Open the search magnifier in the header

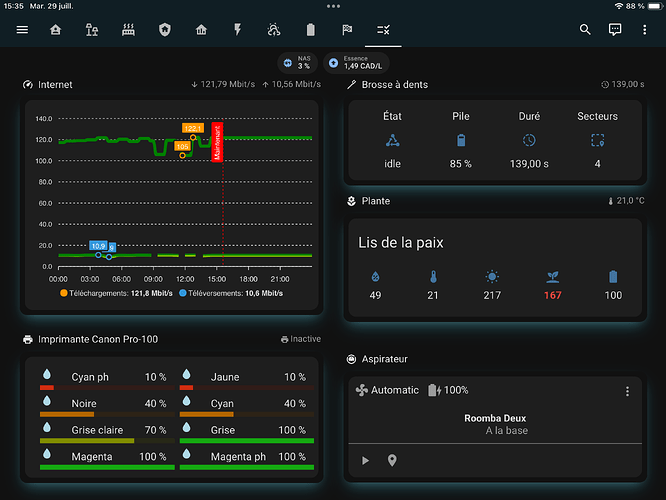click(586, 30)
